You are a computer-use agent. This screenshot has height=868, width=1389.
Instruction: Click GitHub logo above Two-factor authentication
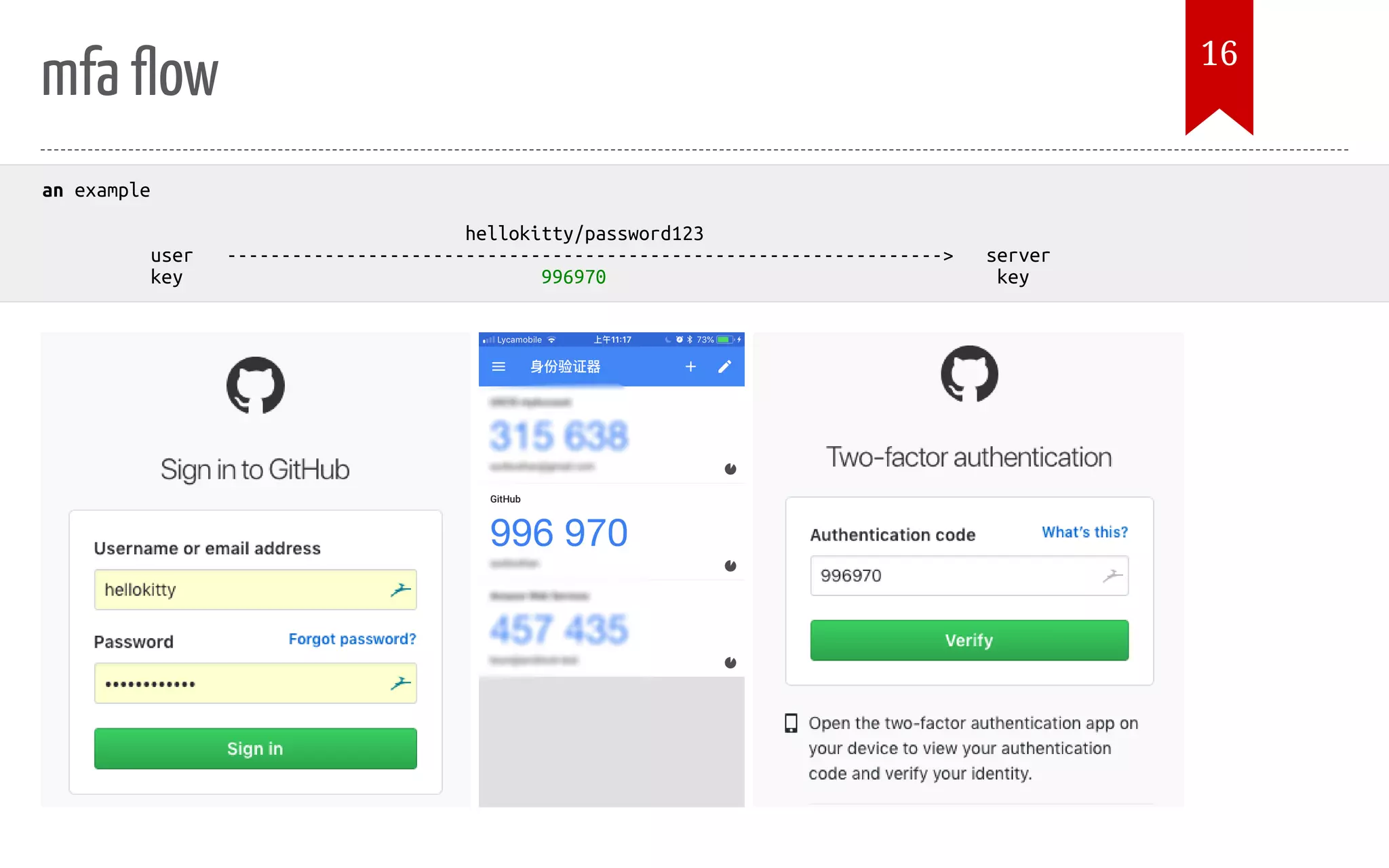pos(969,374)
